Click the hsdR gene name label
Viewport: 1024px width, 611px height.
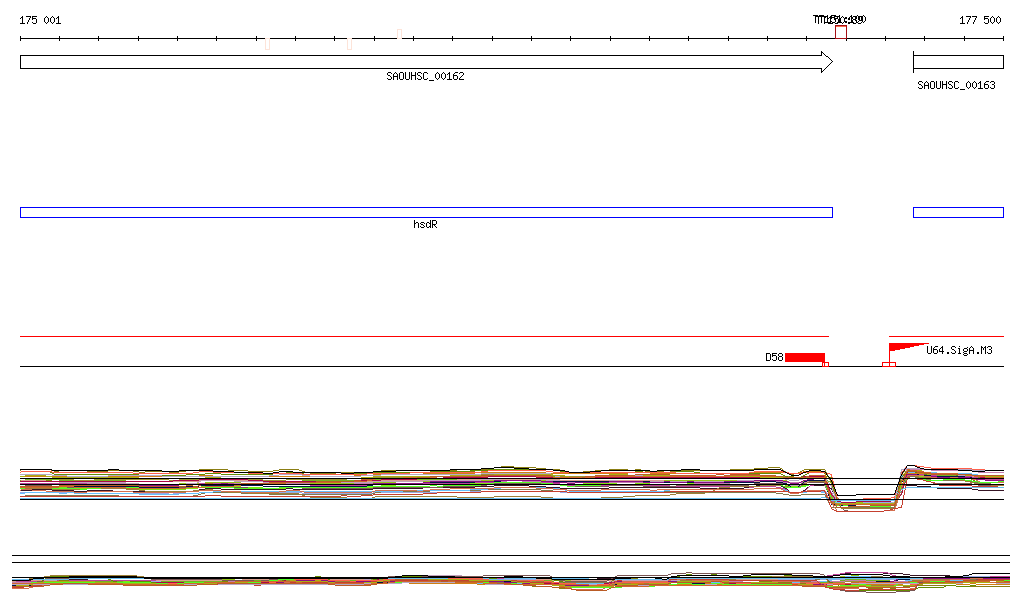[425, 225]
